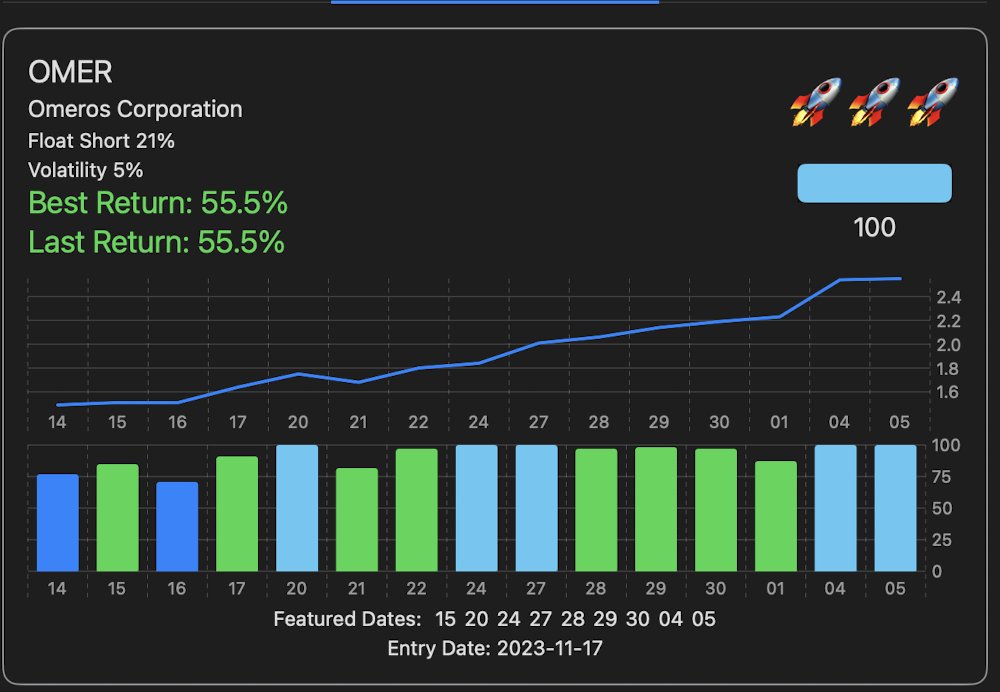Click the middle rocket emoji

tap(874, 102)
